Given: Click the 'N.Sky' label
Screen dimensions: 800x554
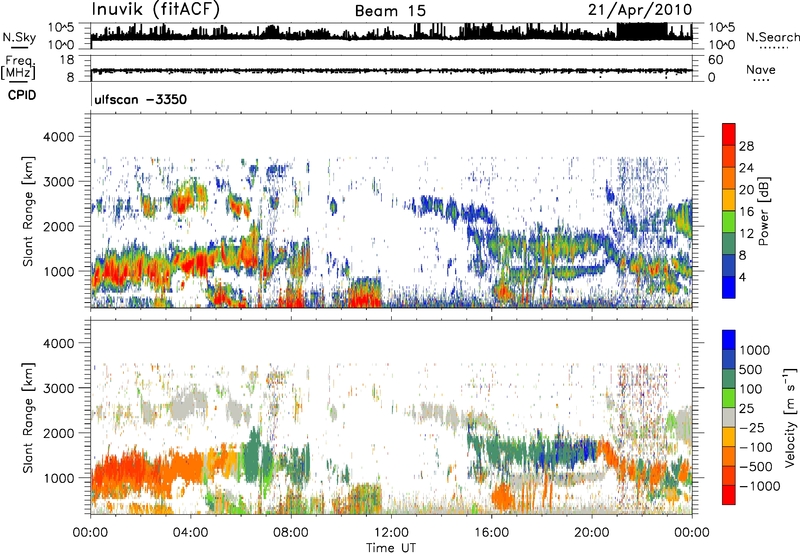Looking at the screenshot, I should click(19, 37).
